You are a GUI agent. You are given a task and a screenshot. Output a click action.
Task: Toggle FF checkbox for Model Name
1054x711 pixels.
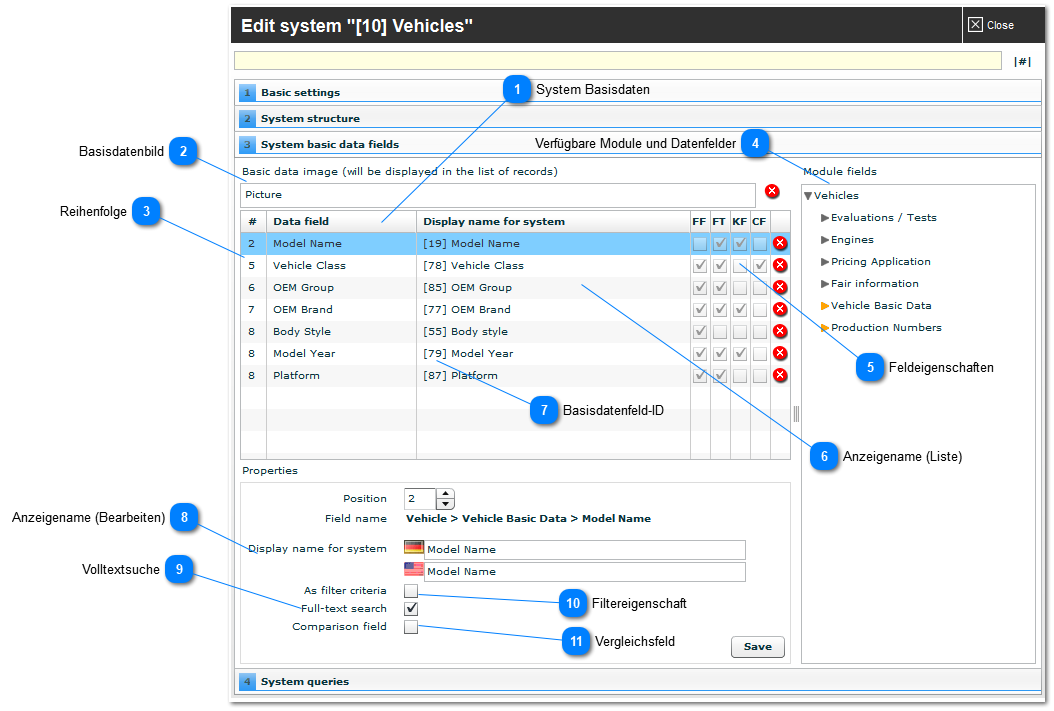[x=700, y=243]
